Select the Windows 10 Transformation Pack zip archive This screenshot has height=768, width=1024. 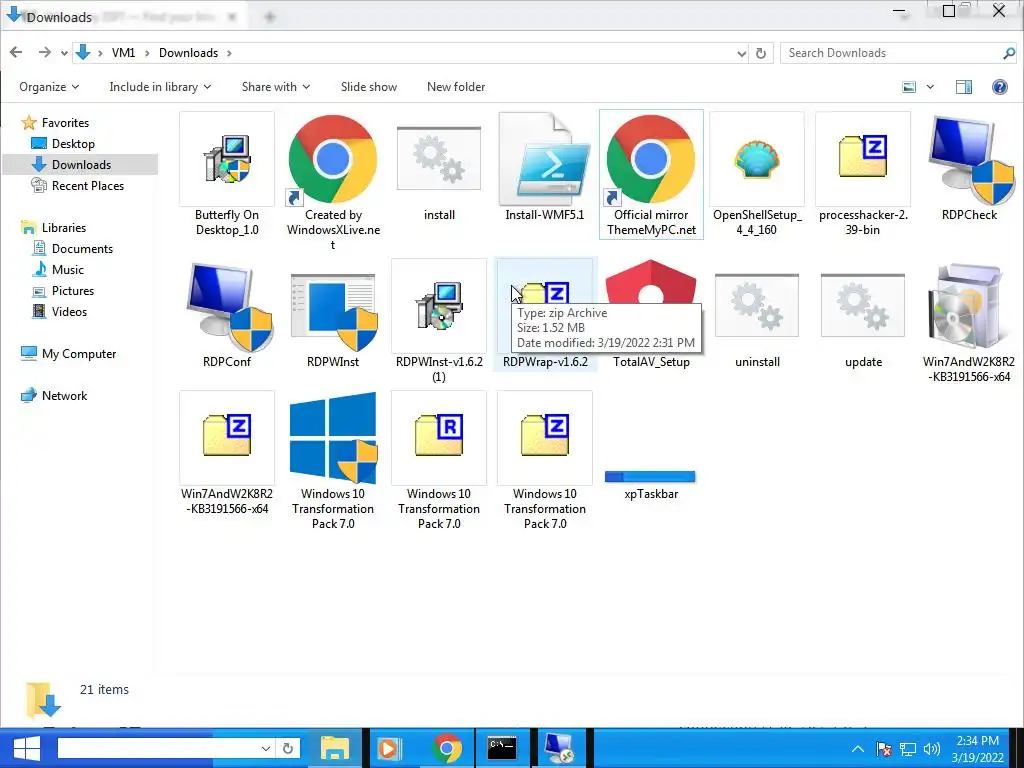tap(545, 438)
